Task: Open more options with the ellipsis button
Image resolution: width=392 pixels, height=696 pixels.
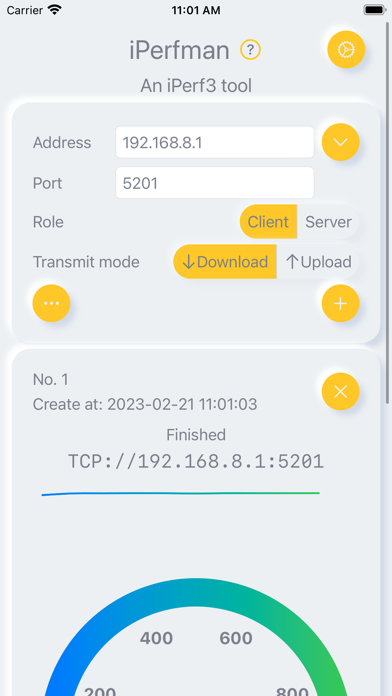Action: [x=51, y=303]
